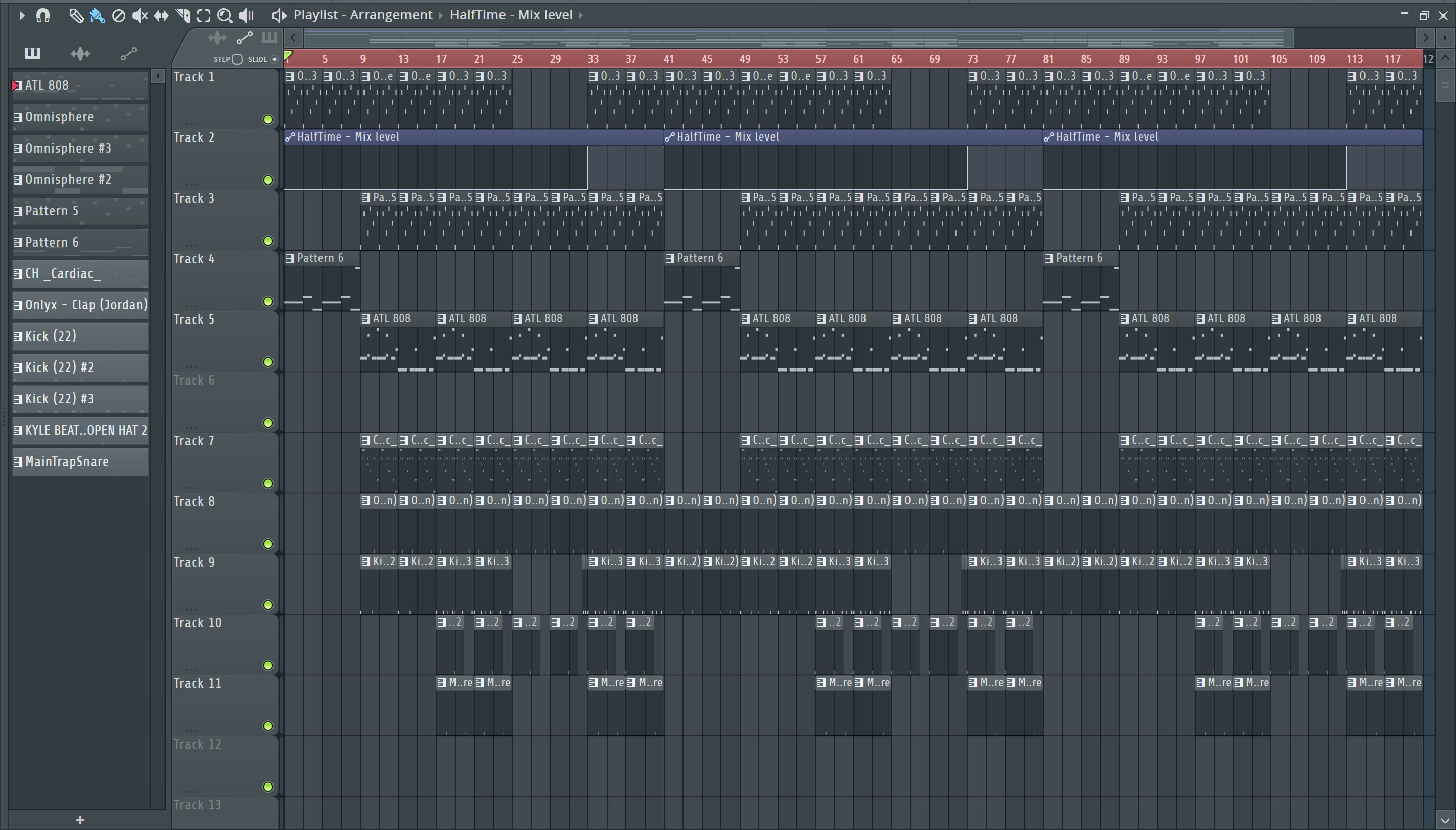
Task: Mute Track 4 with its green LED
Action: point(268,302)
